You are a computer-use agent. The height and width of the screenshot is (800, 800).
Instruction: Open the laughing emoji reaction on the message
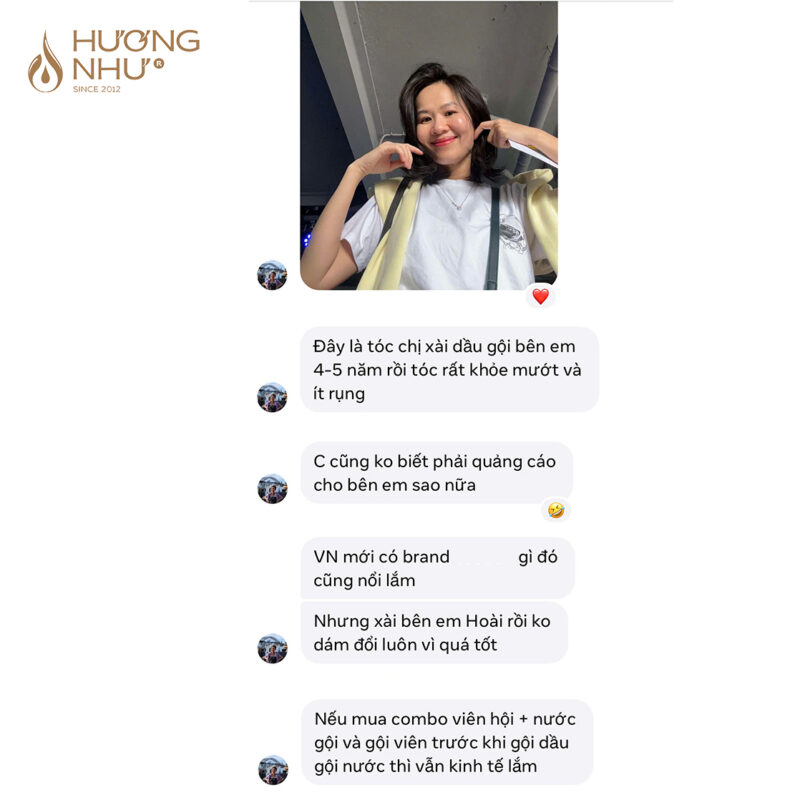(556, 510)
